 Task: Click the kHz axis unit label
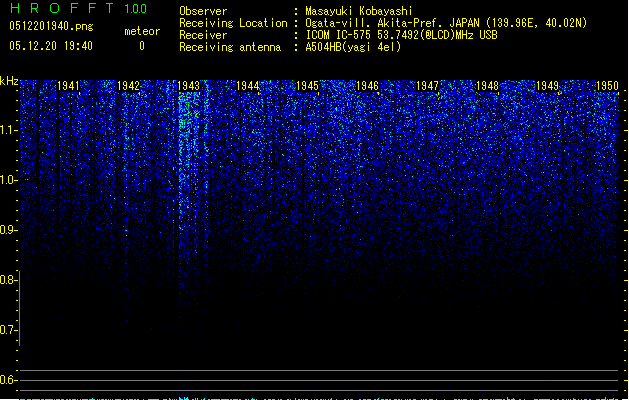coord(9,81)
